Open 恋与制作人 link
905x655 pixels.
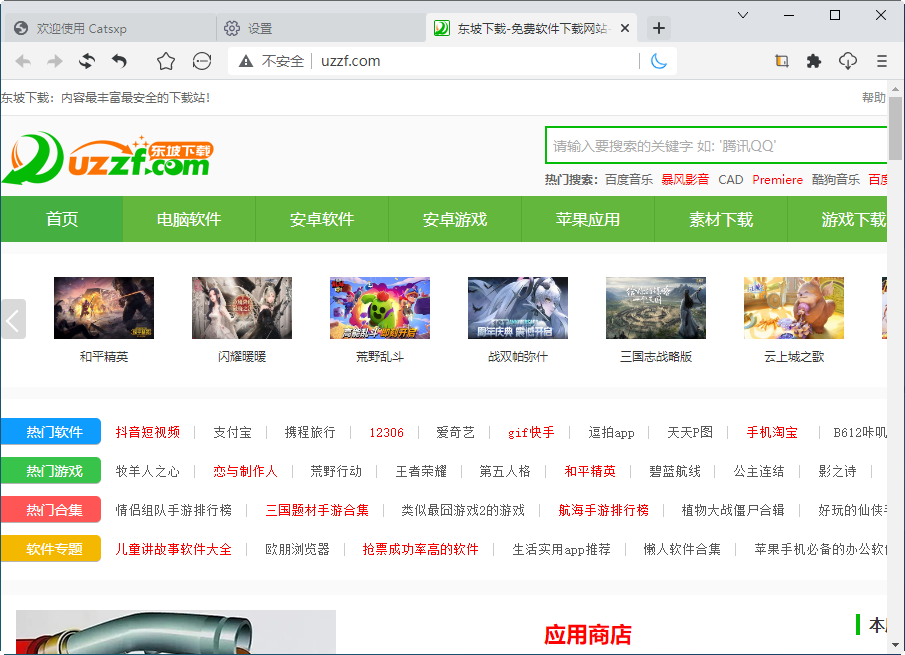coord(245,471)
